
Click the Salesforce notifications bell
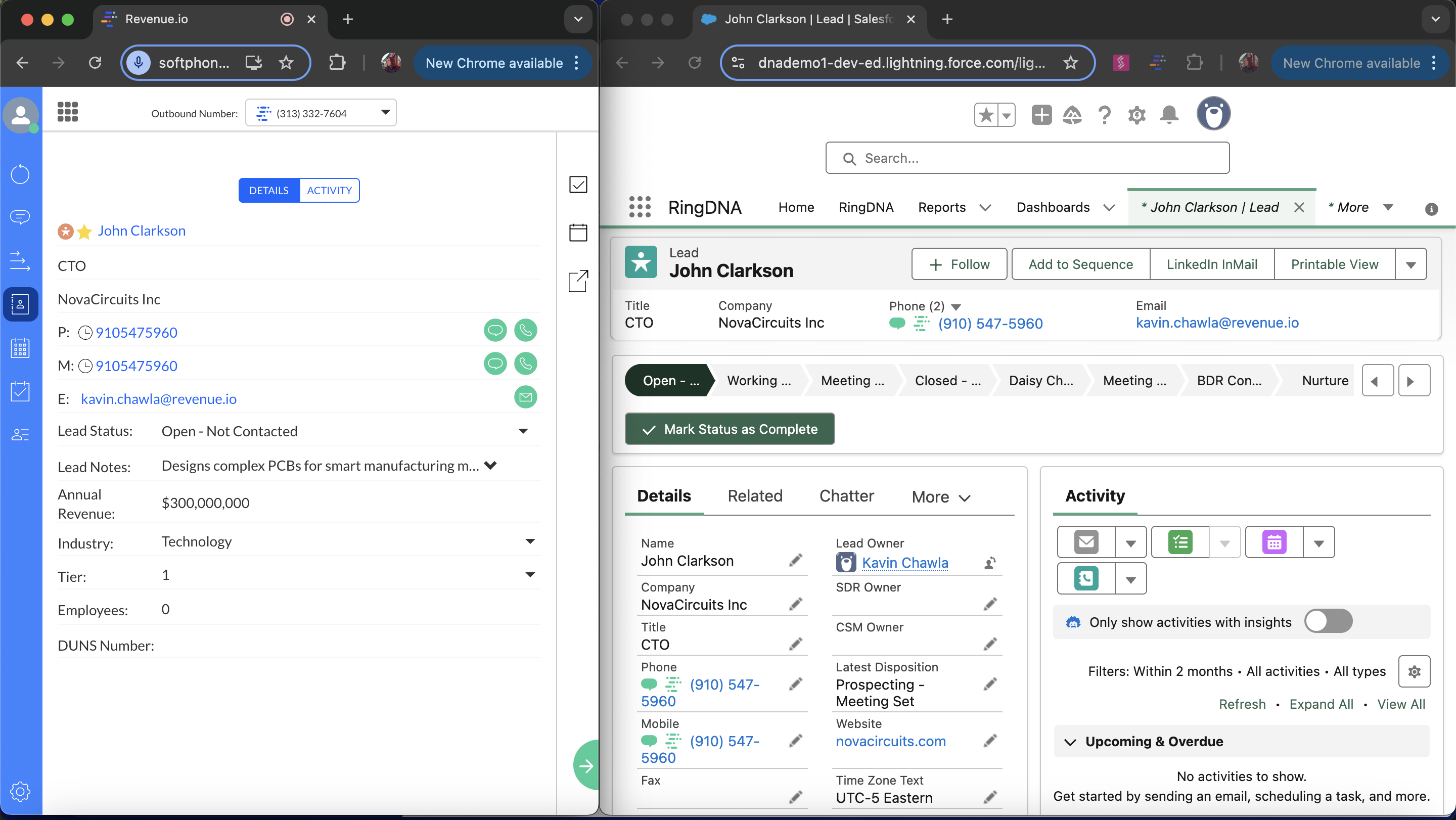1168,115
